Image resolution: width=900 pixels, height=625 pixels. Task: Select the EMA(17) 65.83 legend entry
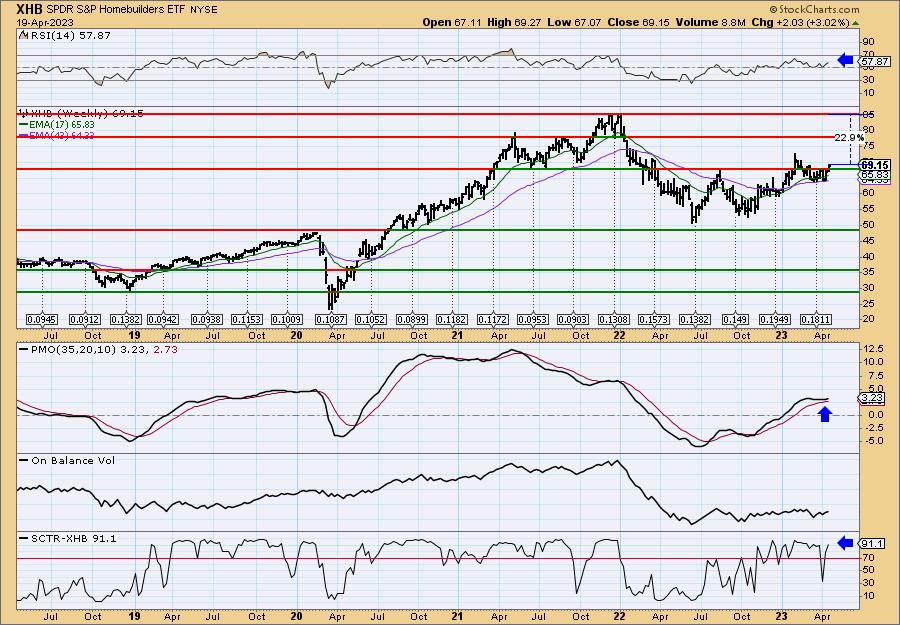coord(57,124)
